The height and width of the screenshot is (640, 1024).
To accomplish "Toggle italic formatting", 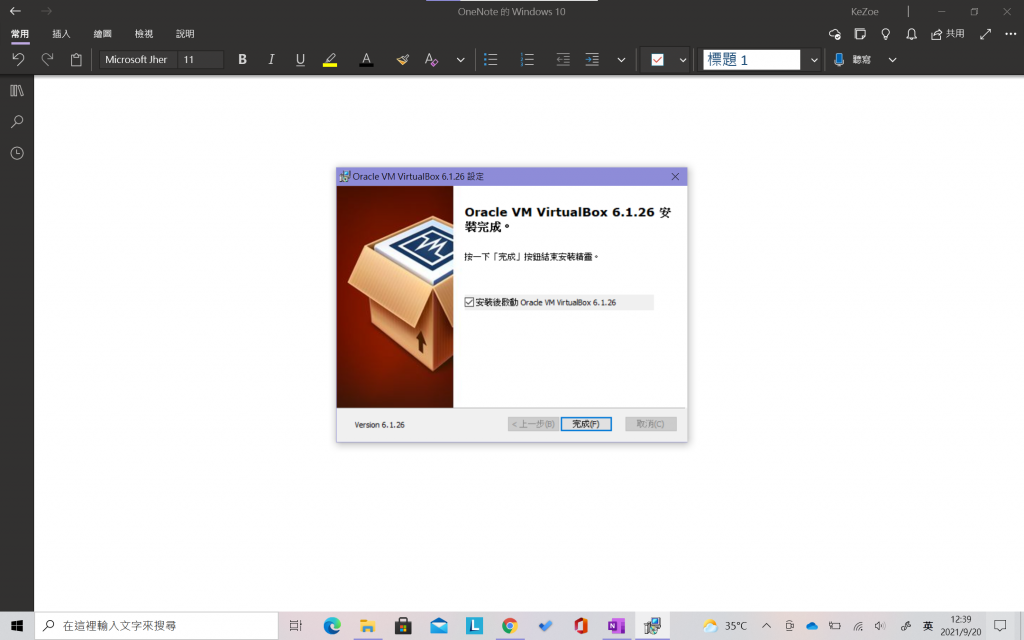I will coord(271,59).
